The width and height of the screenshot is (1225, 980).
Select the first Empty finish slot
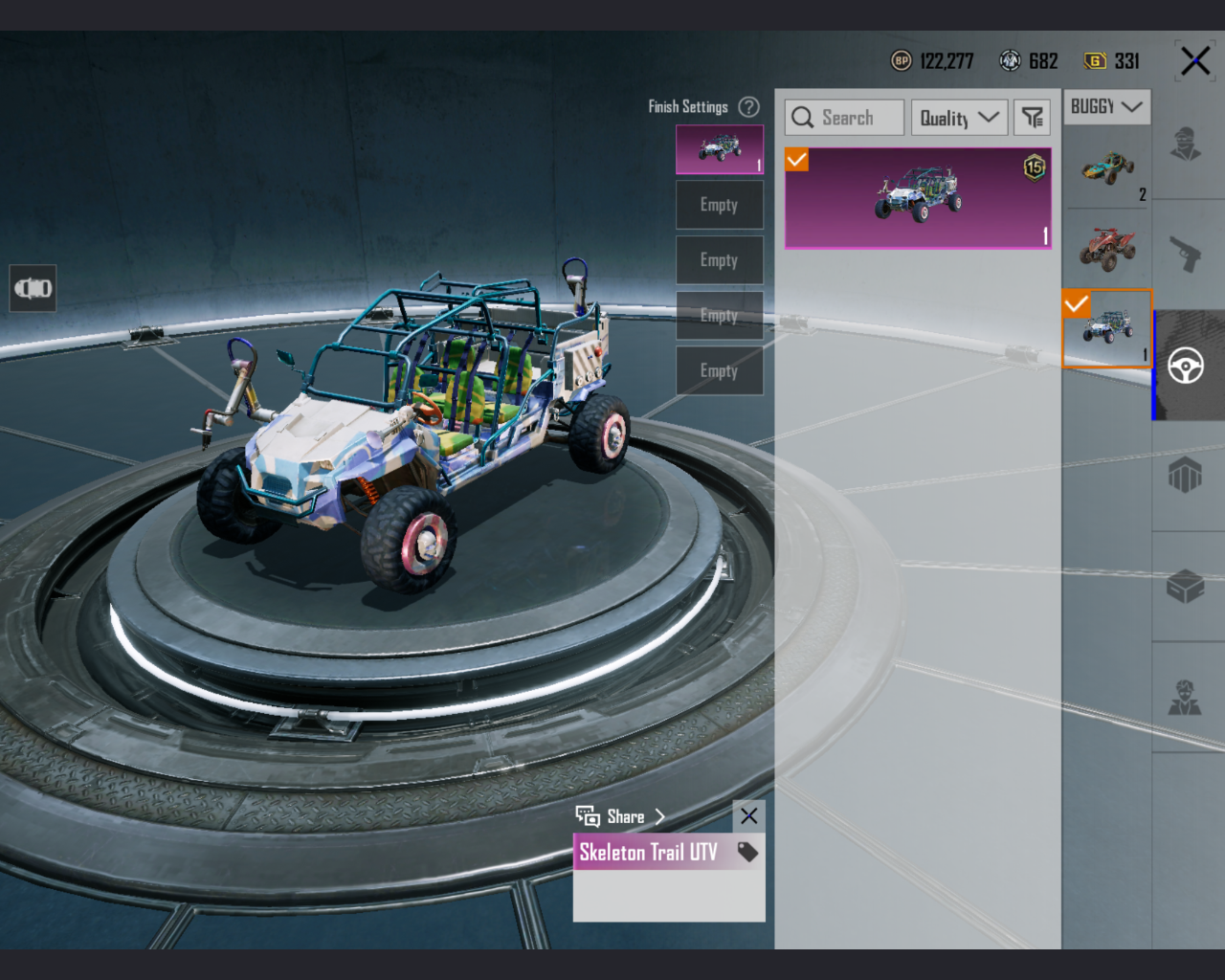click(x=720, y=205)
